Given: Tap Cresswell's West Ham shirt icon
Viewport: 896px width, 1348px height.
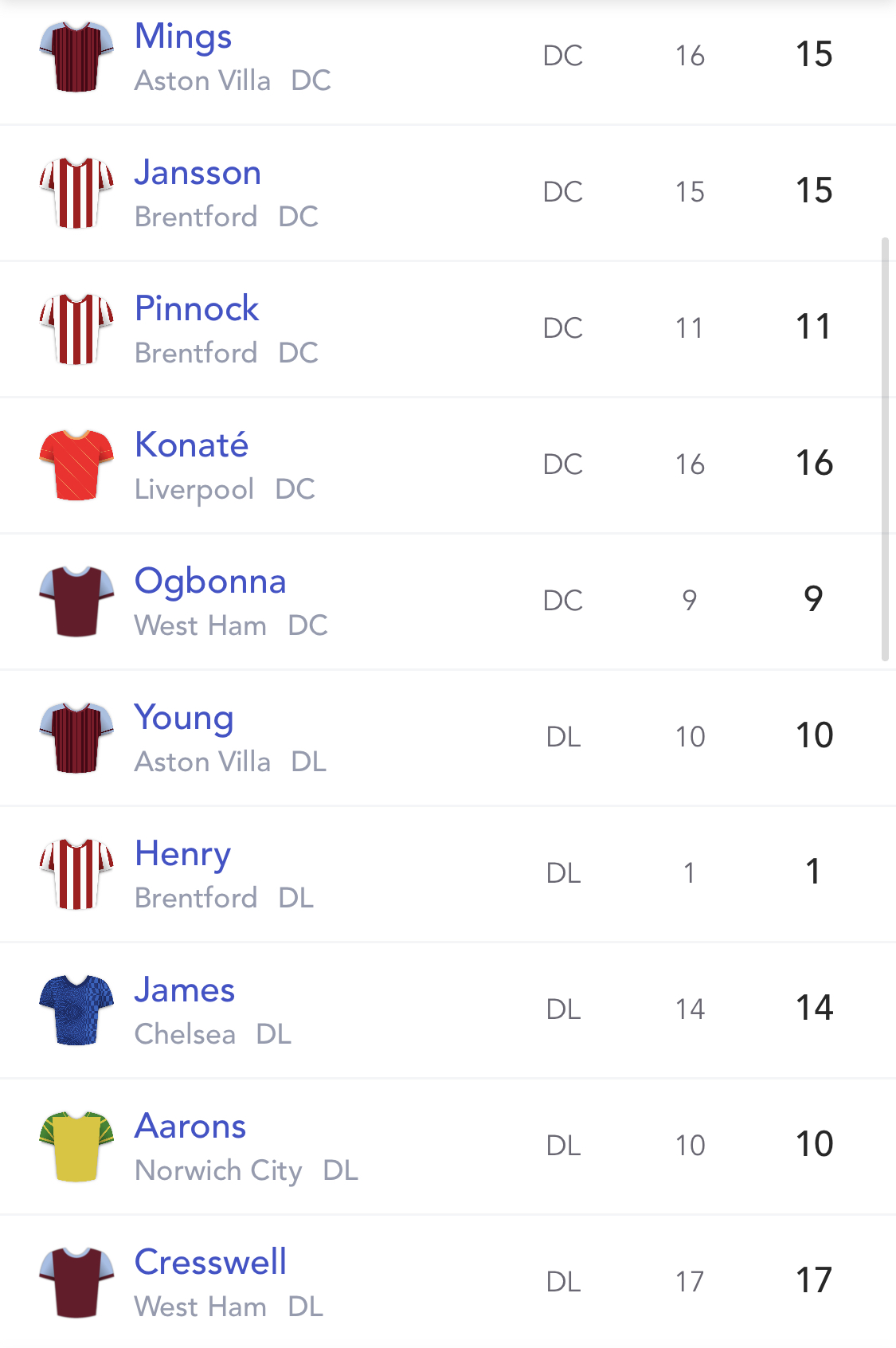Looking at the screenshot, I should point(76,1283).
